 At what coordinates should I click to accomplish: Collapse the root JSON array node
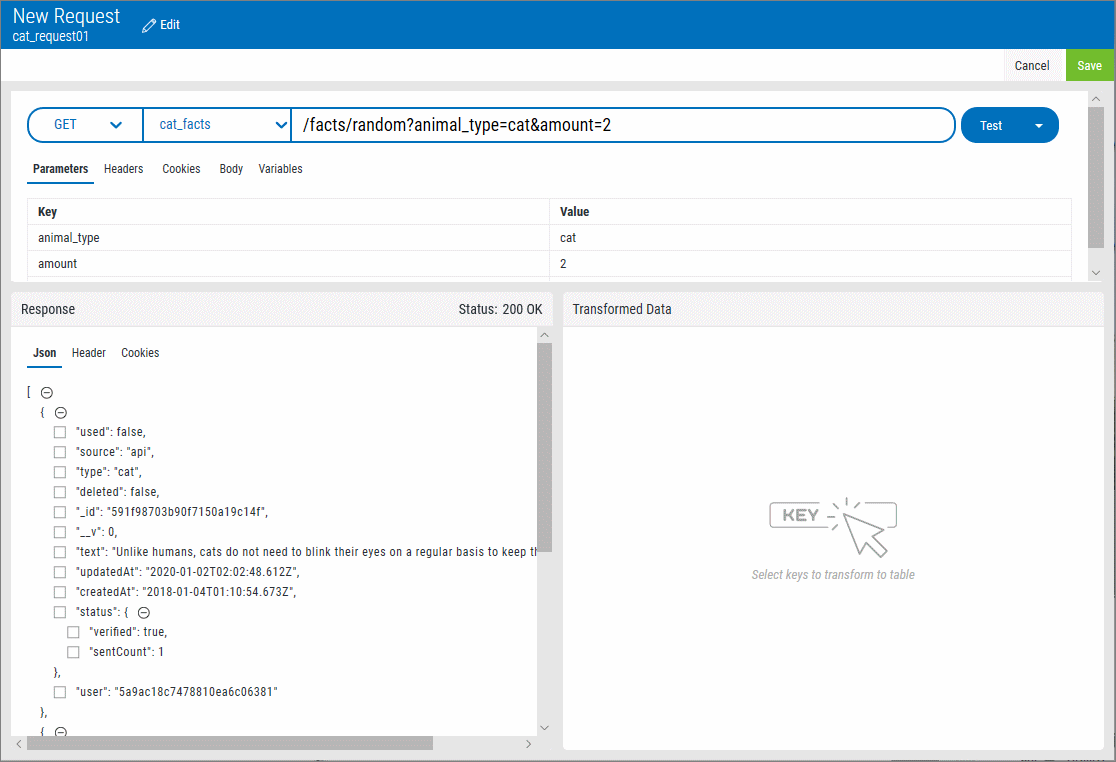(x=46, y=393)
